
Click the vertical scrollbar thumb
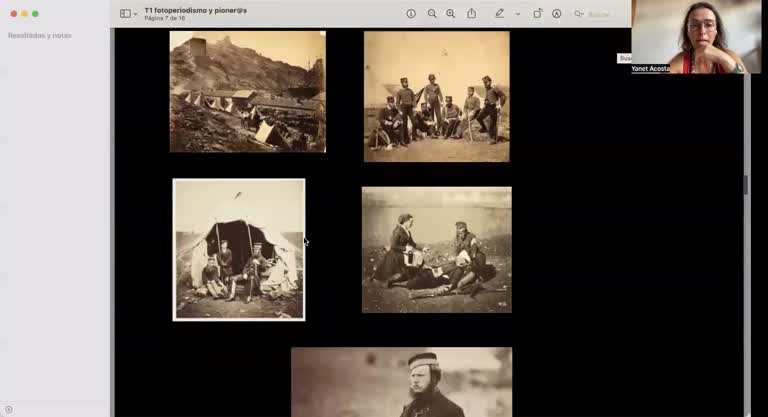point(745,185)
